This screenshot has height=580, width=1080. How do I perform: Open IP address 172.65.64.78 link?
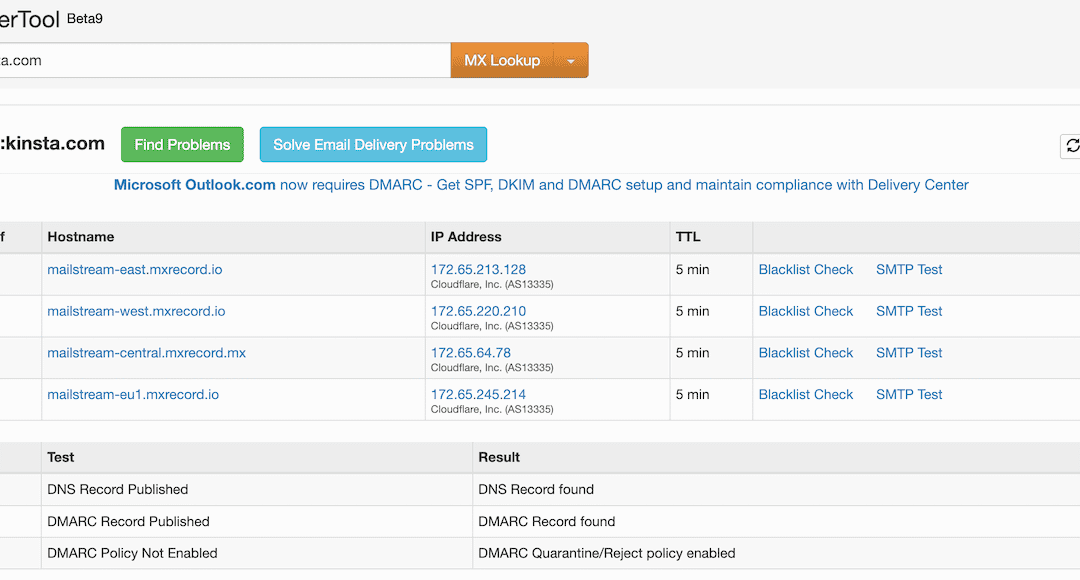point(471,353)
